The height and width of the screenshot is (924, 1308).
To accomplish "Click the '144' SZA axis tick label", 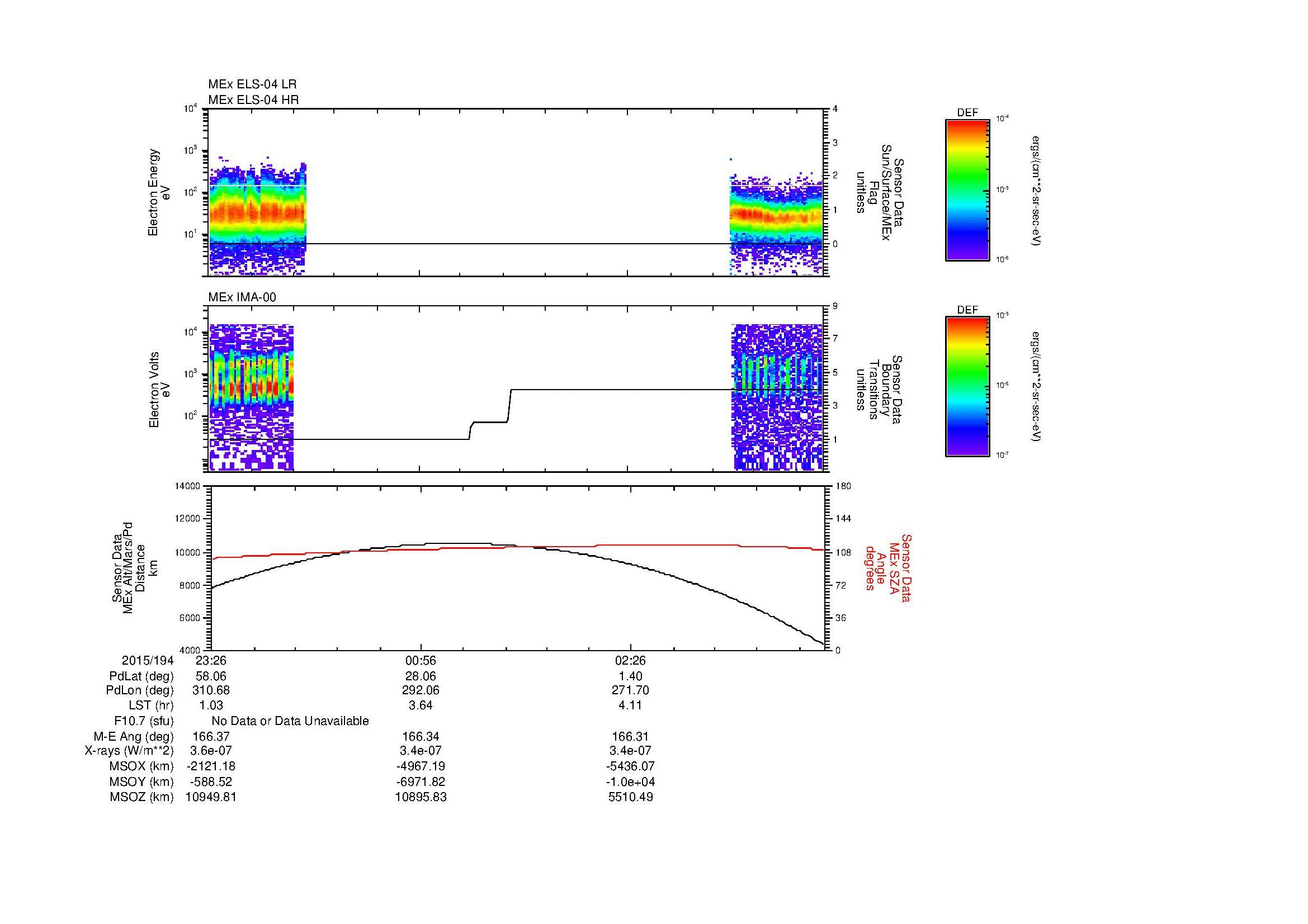I will click(x=843, y=519).
